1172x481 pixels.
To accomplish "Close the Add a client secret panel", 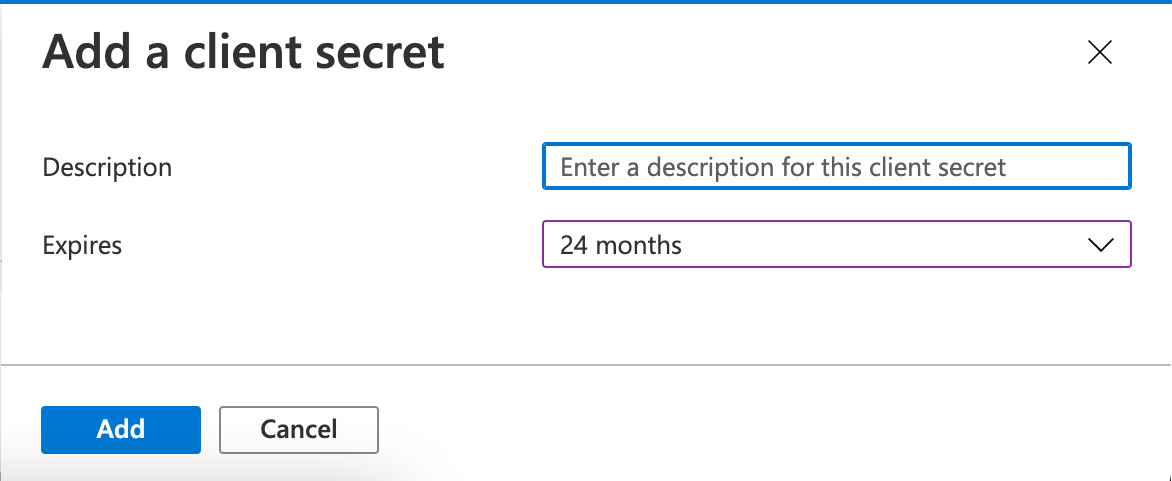I will tap(1099, 53).
